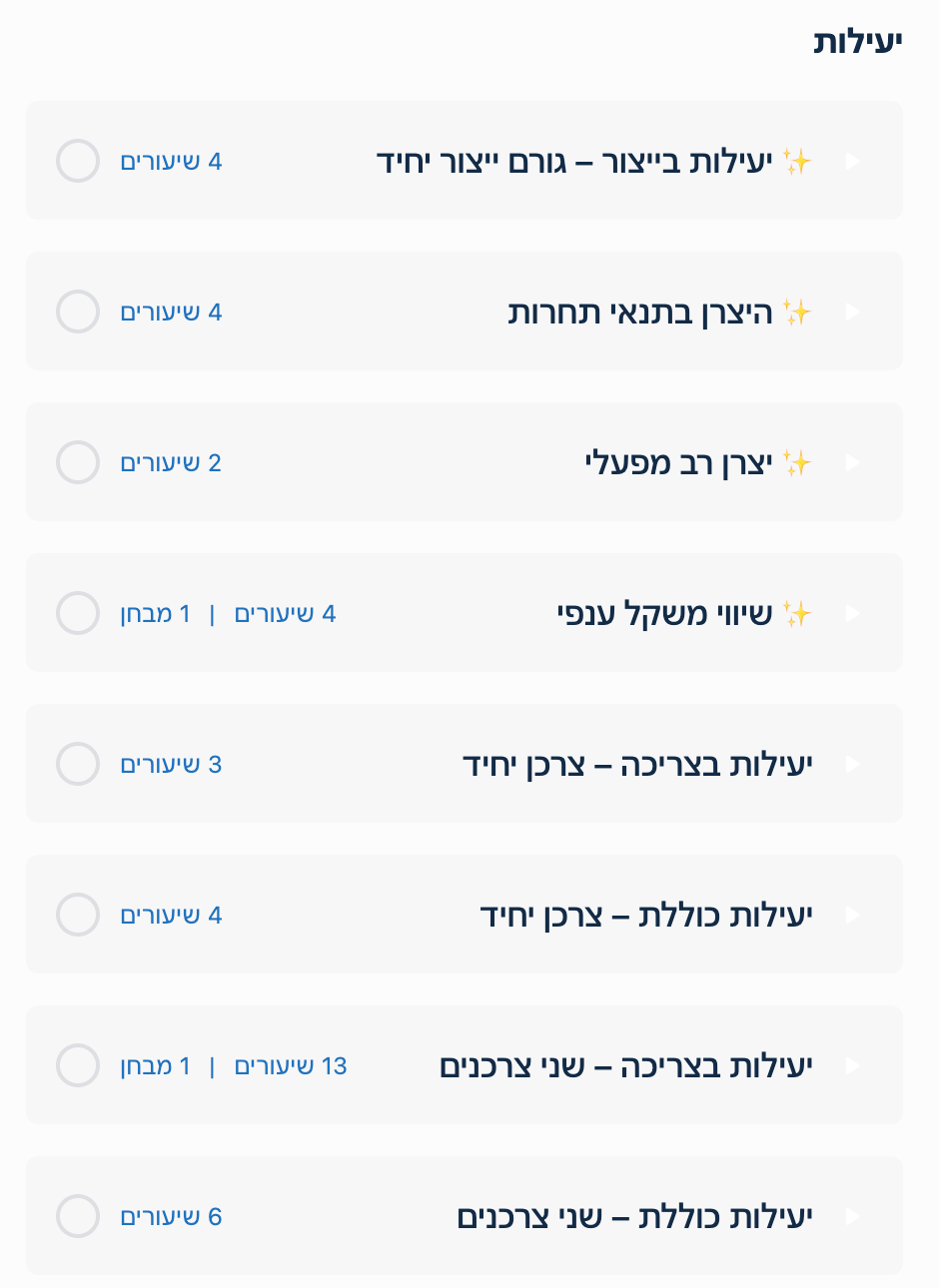The image size is (939, 1288).
Task: Click the יעילות section heading
Action: pos(857,42)
